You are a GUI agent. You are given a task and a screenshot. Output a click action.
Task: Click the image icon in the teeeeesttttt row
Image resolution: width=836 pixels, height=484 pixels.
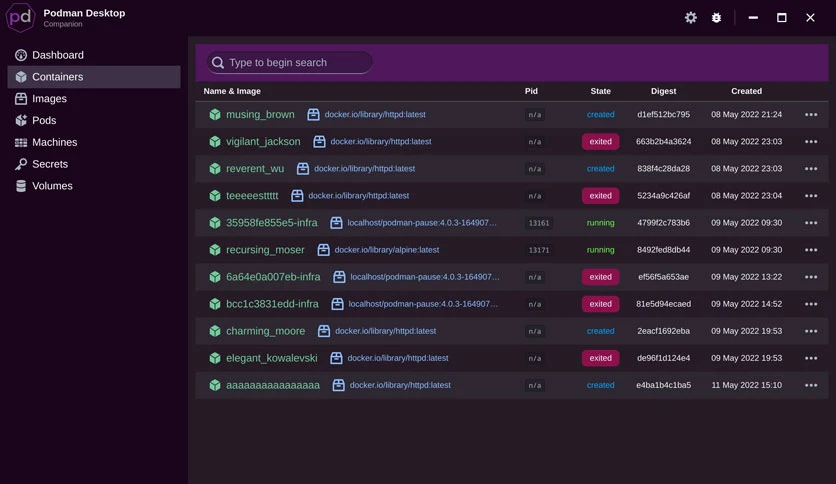(297, 196)
